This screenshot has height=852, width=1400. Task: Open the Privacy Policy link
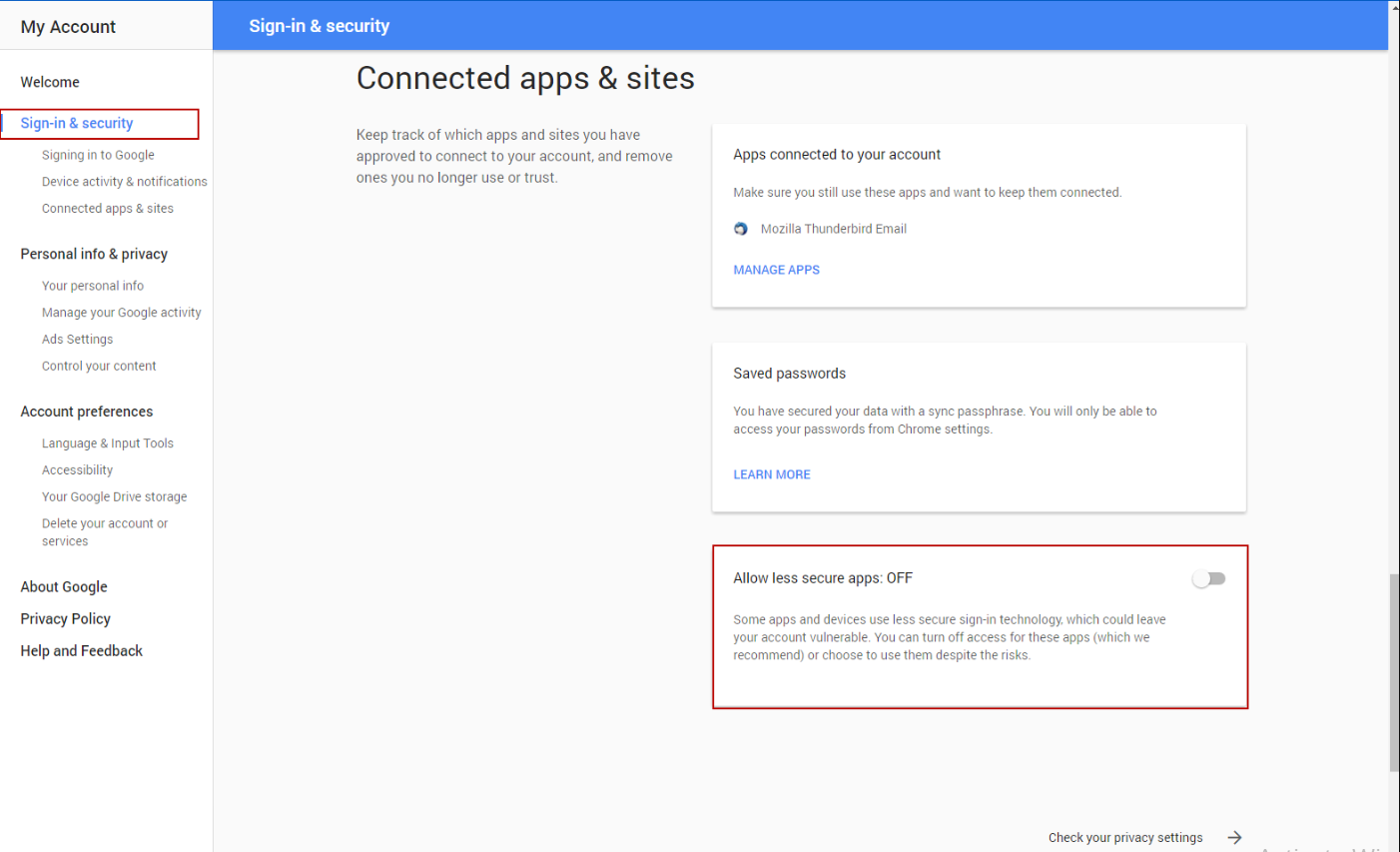(65, 619)
